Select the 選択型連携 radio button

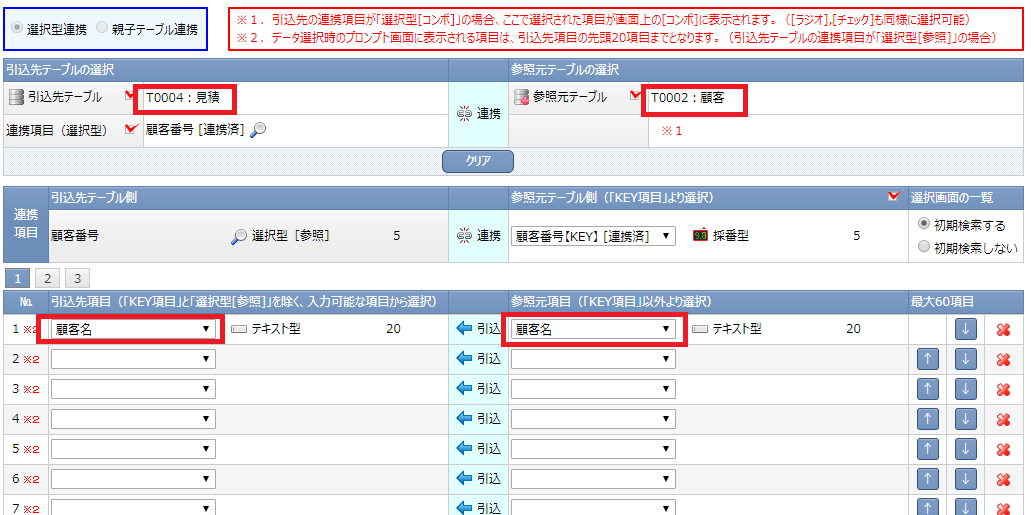click(x=17, y=29)
